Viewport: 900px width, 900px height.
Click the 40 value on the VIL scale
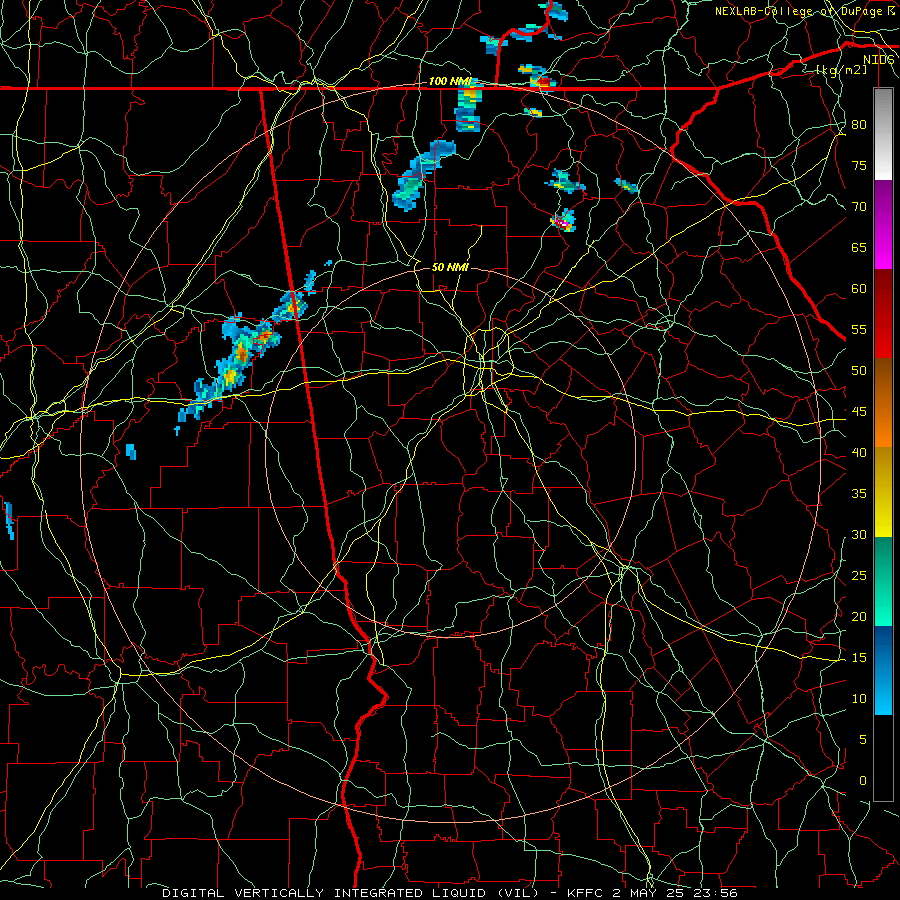click(859, 453)
